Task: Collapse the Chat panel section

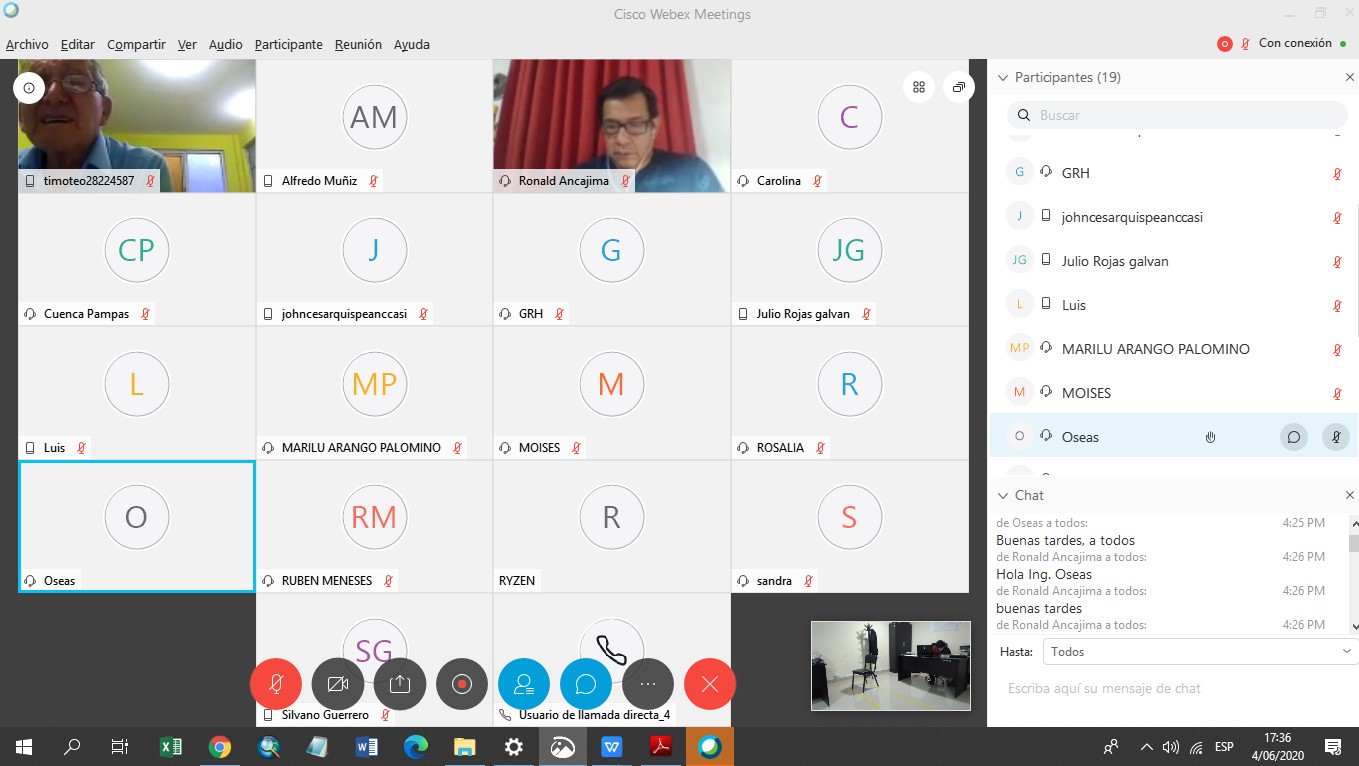Action: pyautogui.click(x=1003, y=495)
